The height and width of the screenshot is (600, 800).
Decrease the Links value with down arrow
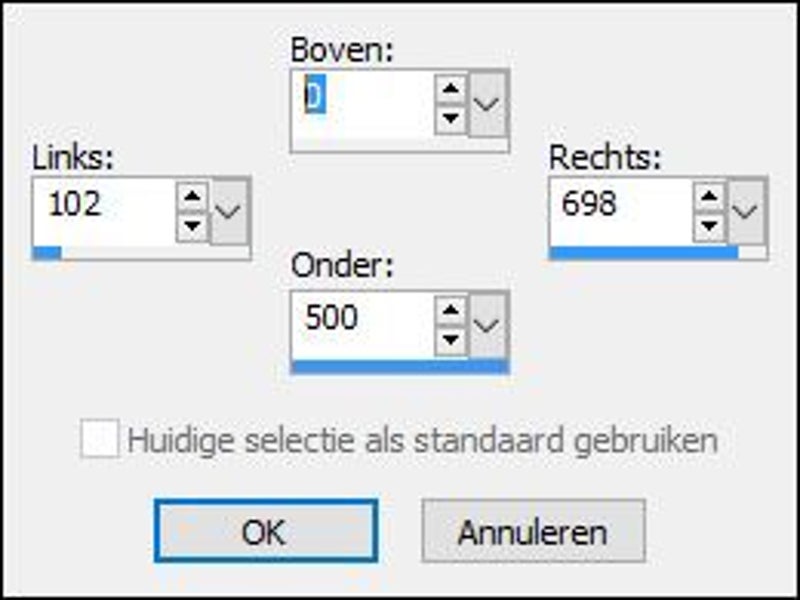pyautogui.click(x=193, y=225)
